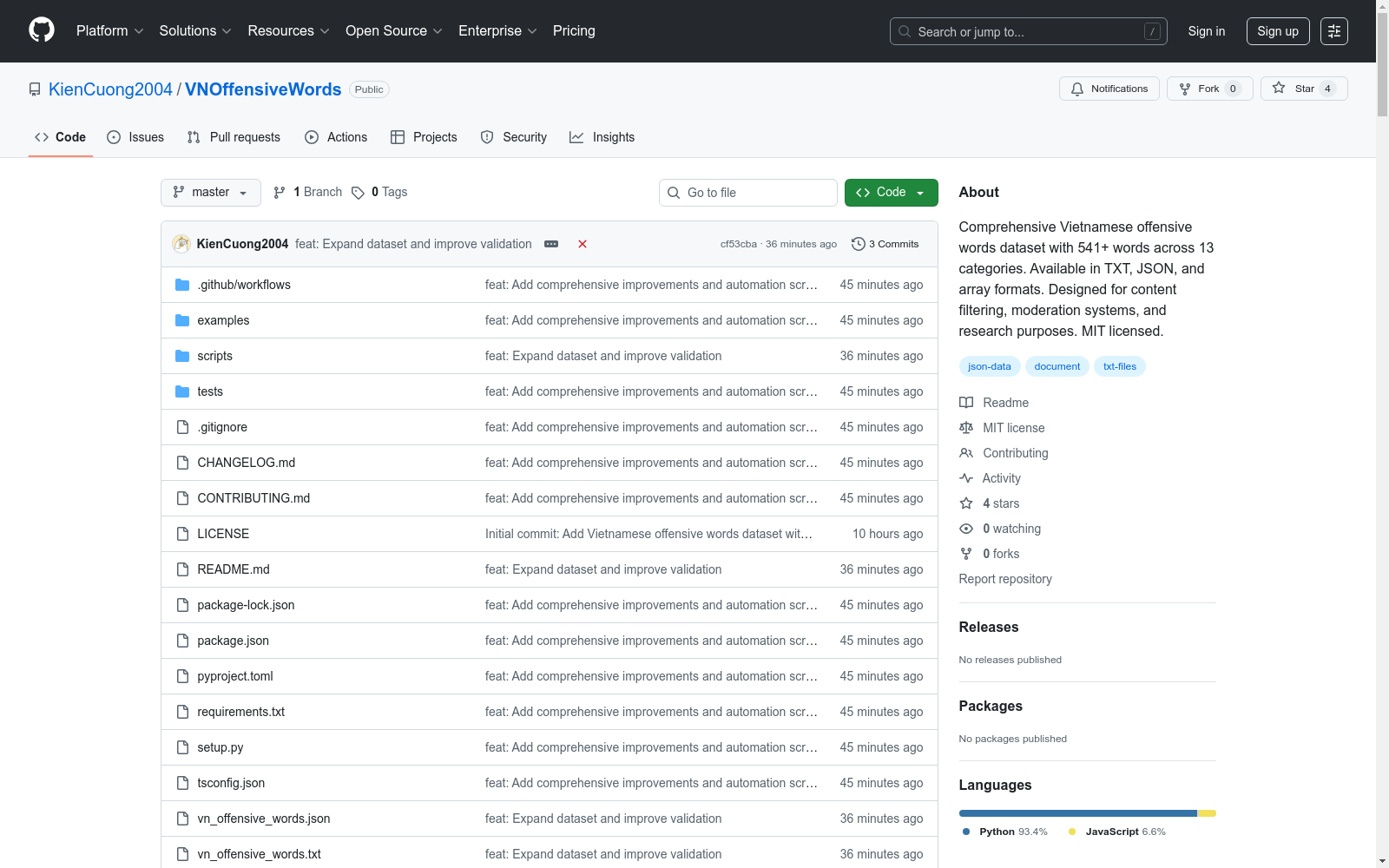Click the blue Python language dot
The height and width of the screenshot is (868, 1389).
(x=966, y=832)
